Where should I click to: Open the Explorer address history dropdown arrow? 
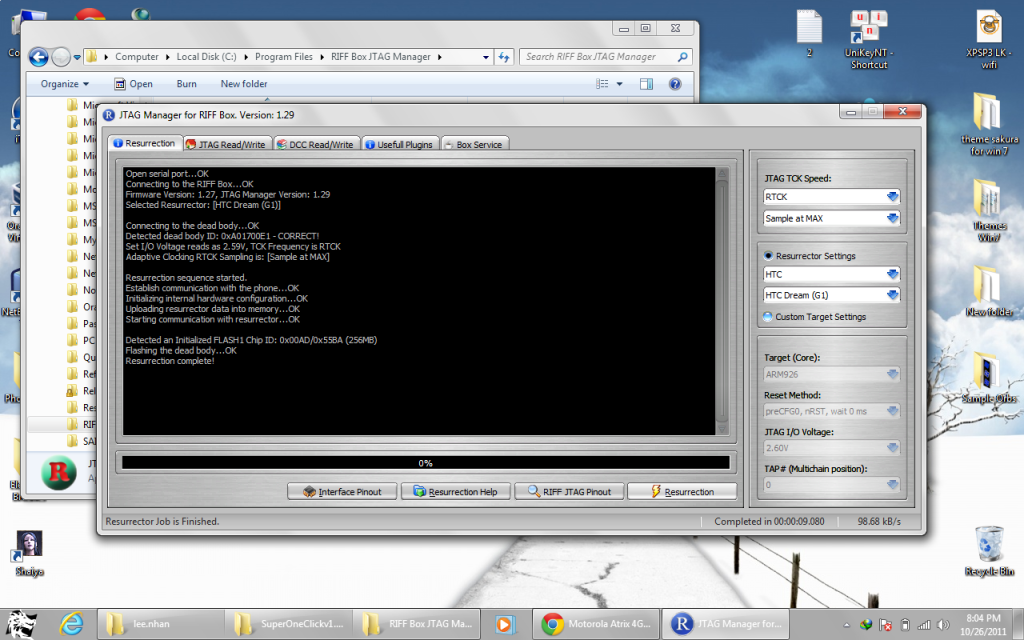point(485,57)
